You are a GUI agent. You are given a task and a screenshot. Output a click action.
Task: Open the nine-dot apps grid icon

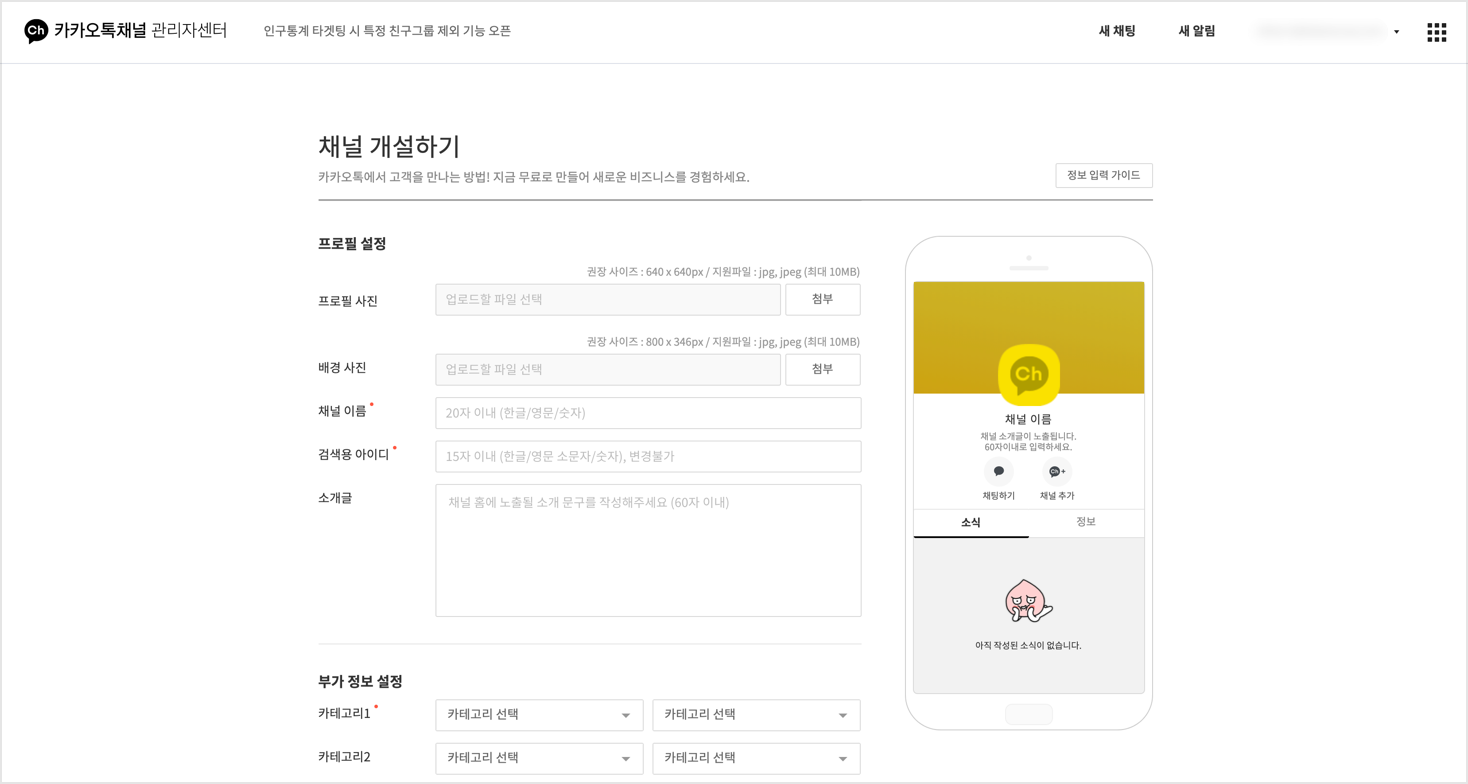click(x=1436, y=32)
